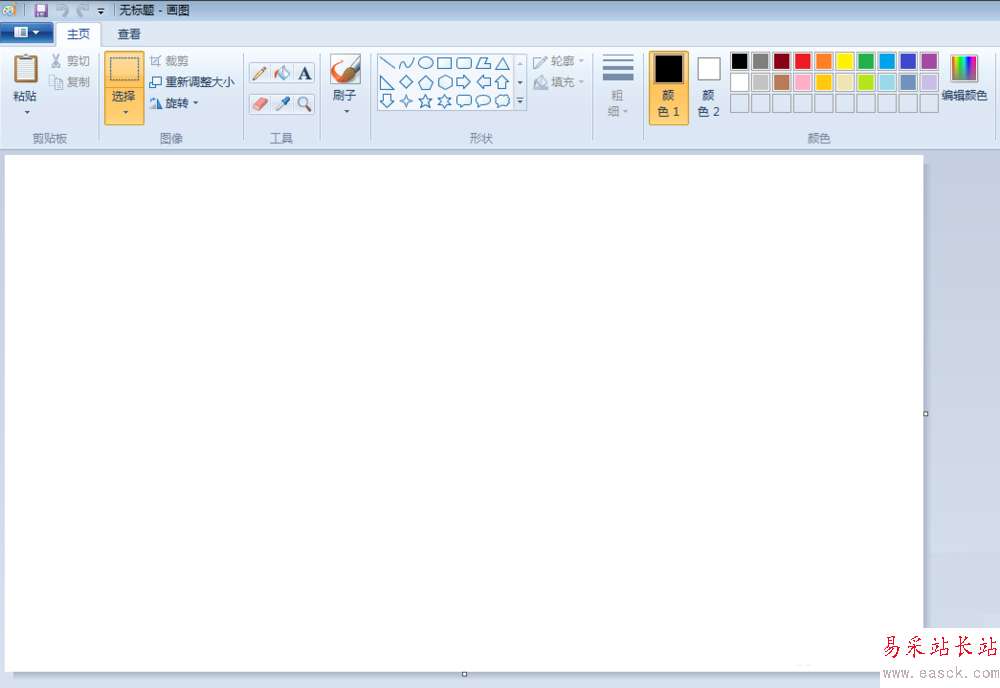Pick the rectangle shape
Screen dimensions: 1000x688
pos(445,63)
